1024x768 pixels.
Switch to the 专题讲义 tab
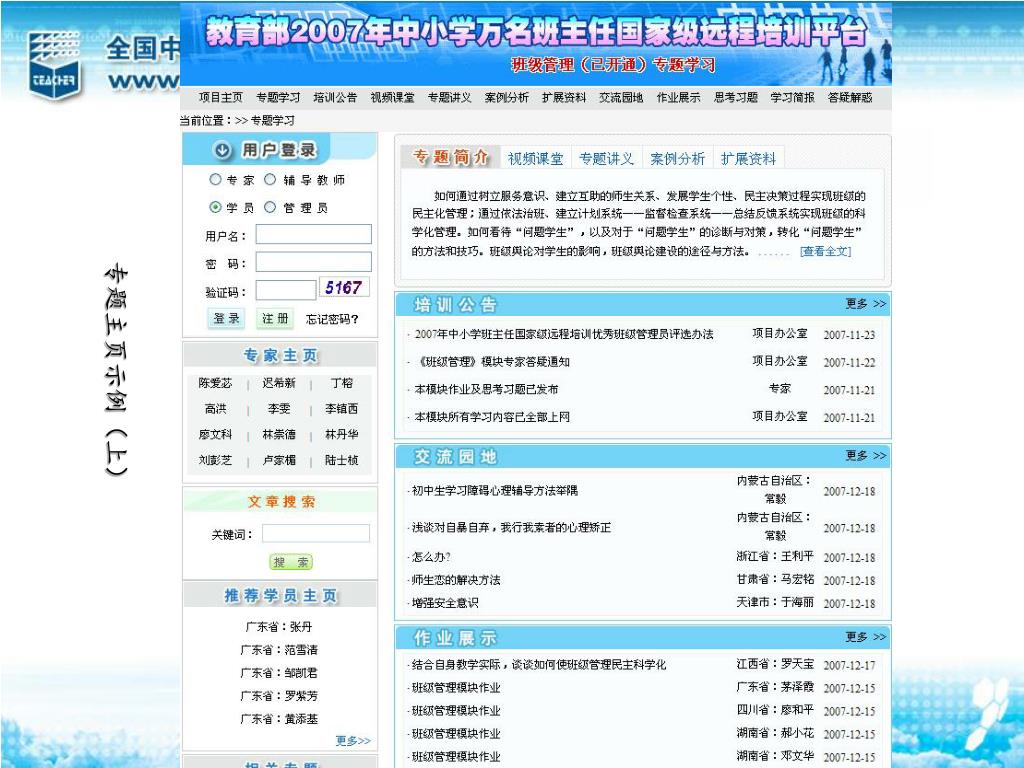(607, 159)
